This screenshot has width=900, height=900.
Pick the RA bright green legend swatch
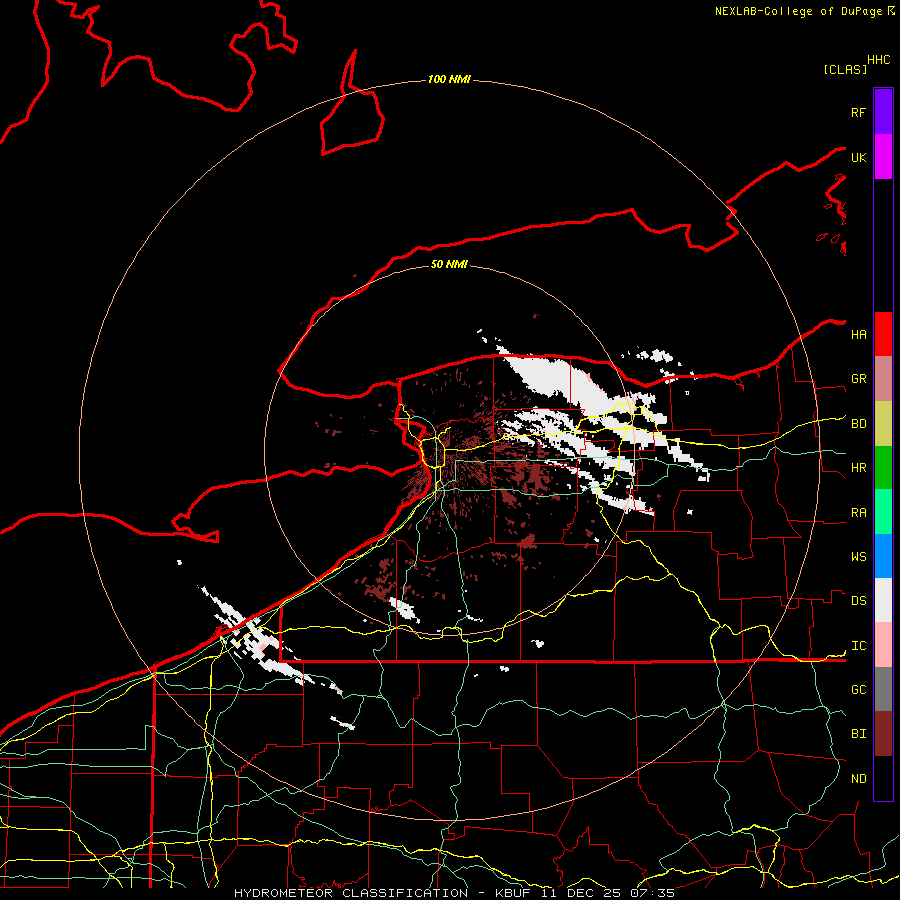click(883, 512)
